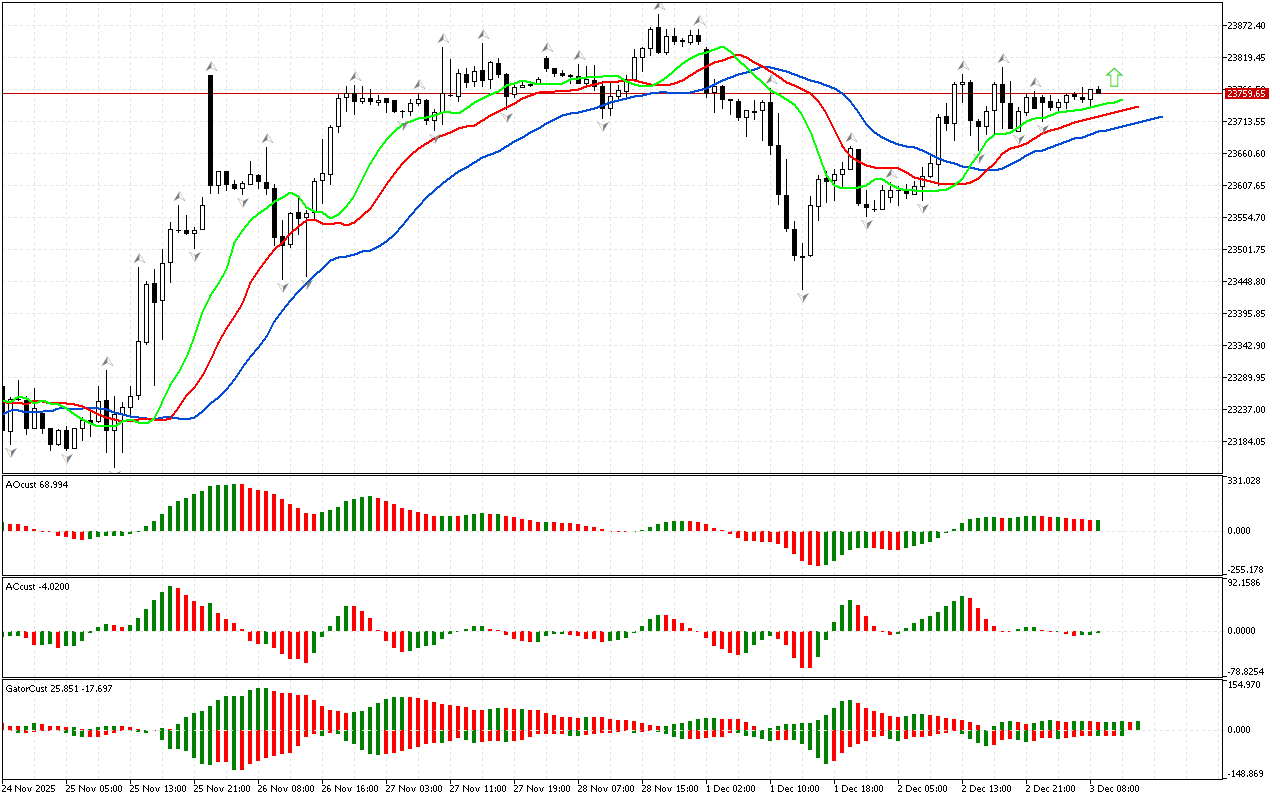Click the latest green bar in the AOcust histogram

[x=1098, y=525]
